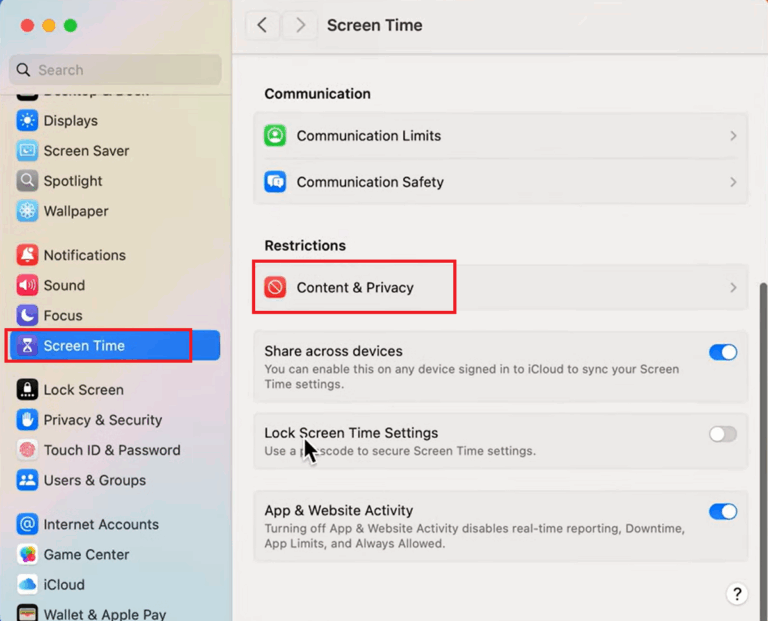Click the Communication Safety icon
This screenshot has width=768, height=621.
click(275, 182)
